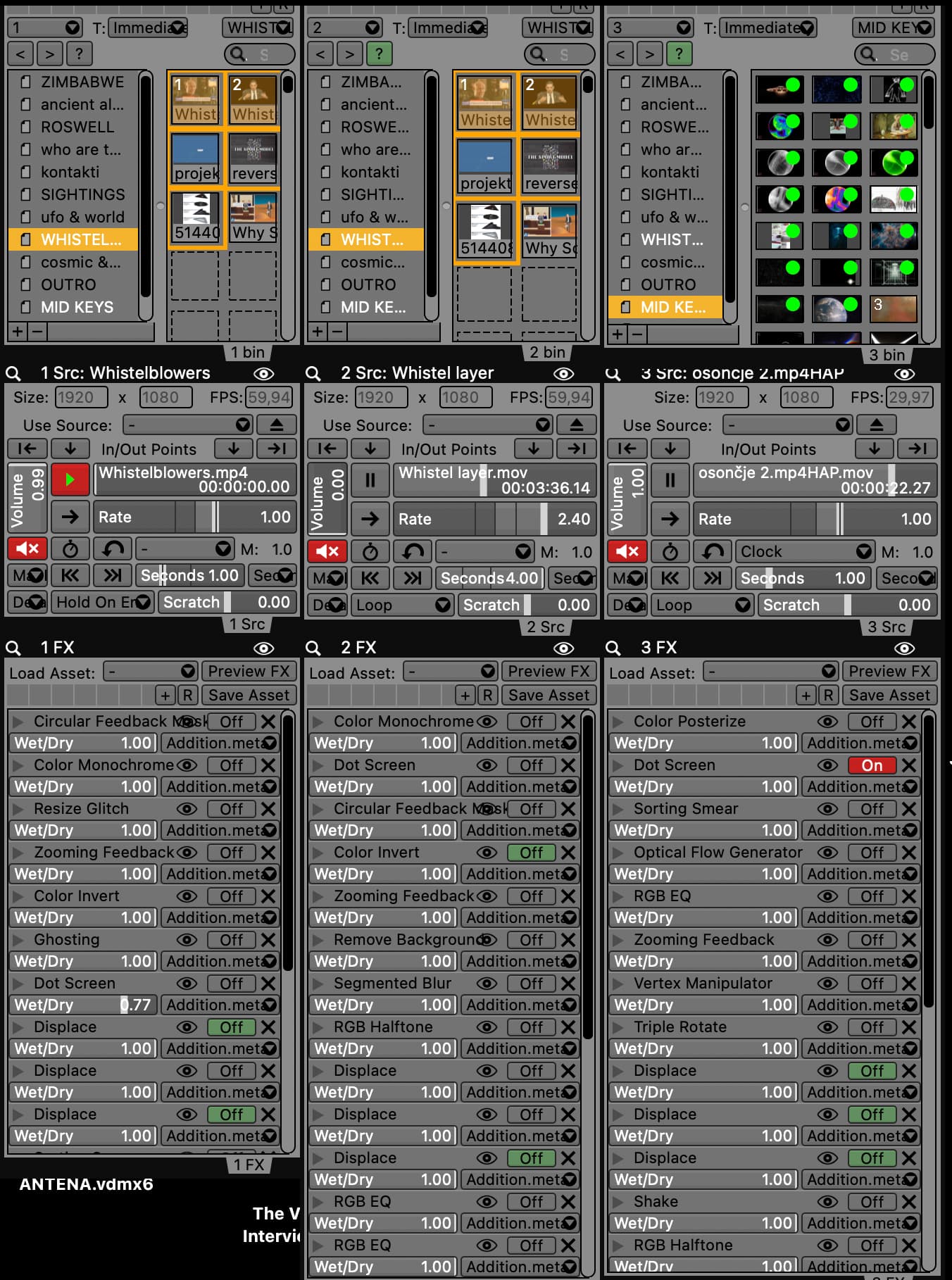This screenshot has height=1280, width=952.
Task: Remove the Color Posterize effect in 3 FX
Action: (909, 722)
